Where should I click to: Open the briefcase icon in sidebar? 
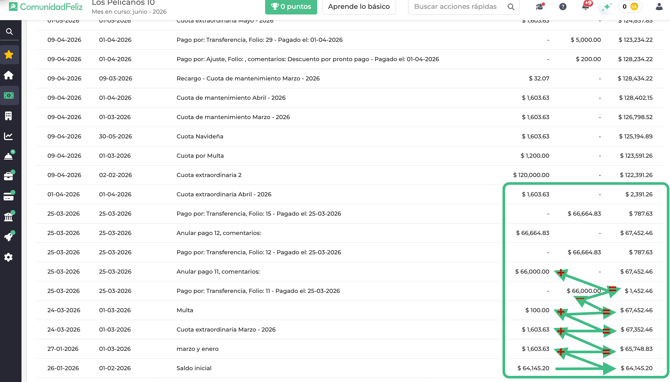[x=9, y=176]
